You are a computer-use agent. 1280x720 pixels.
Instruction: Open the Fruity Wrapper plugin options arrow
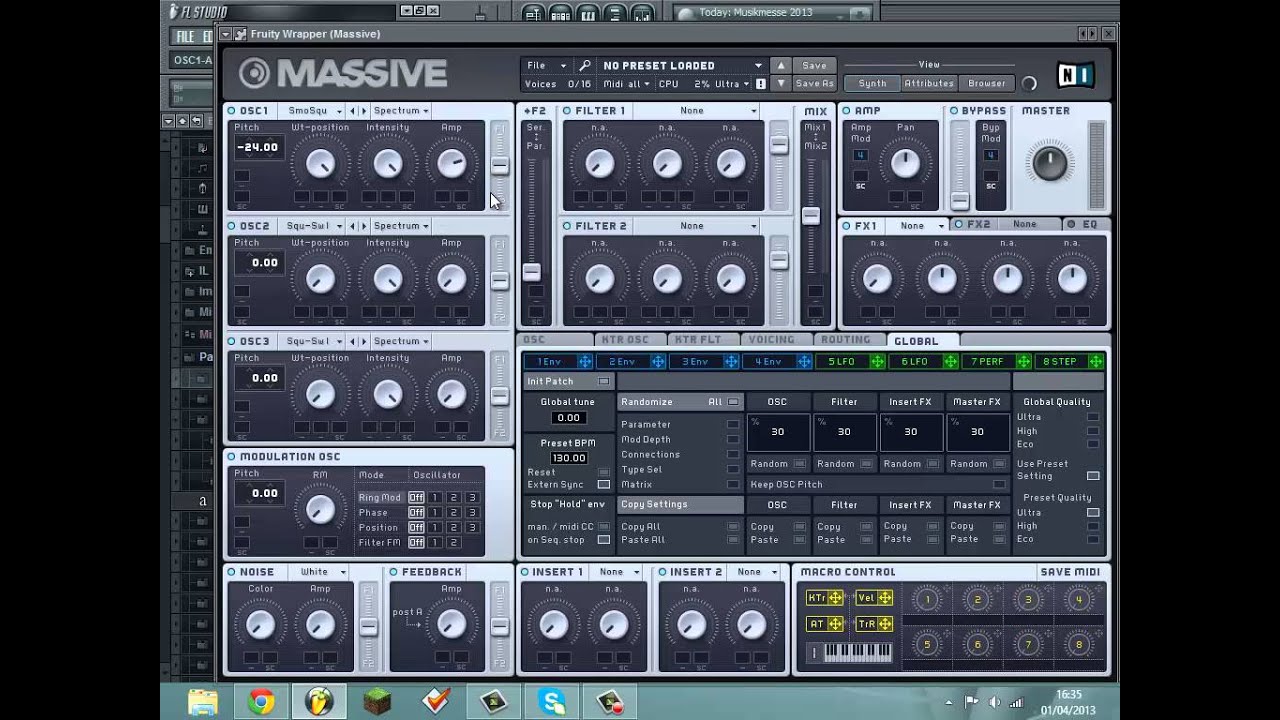(x=227, y=34)
